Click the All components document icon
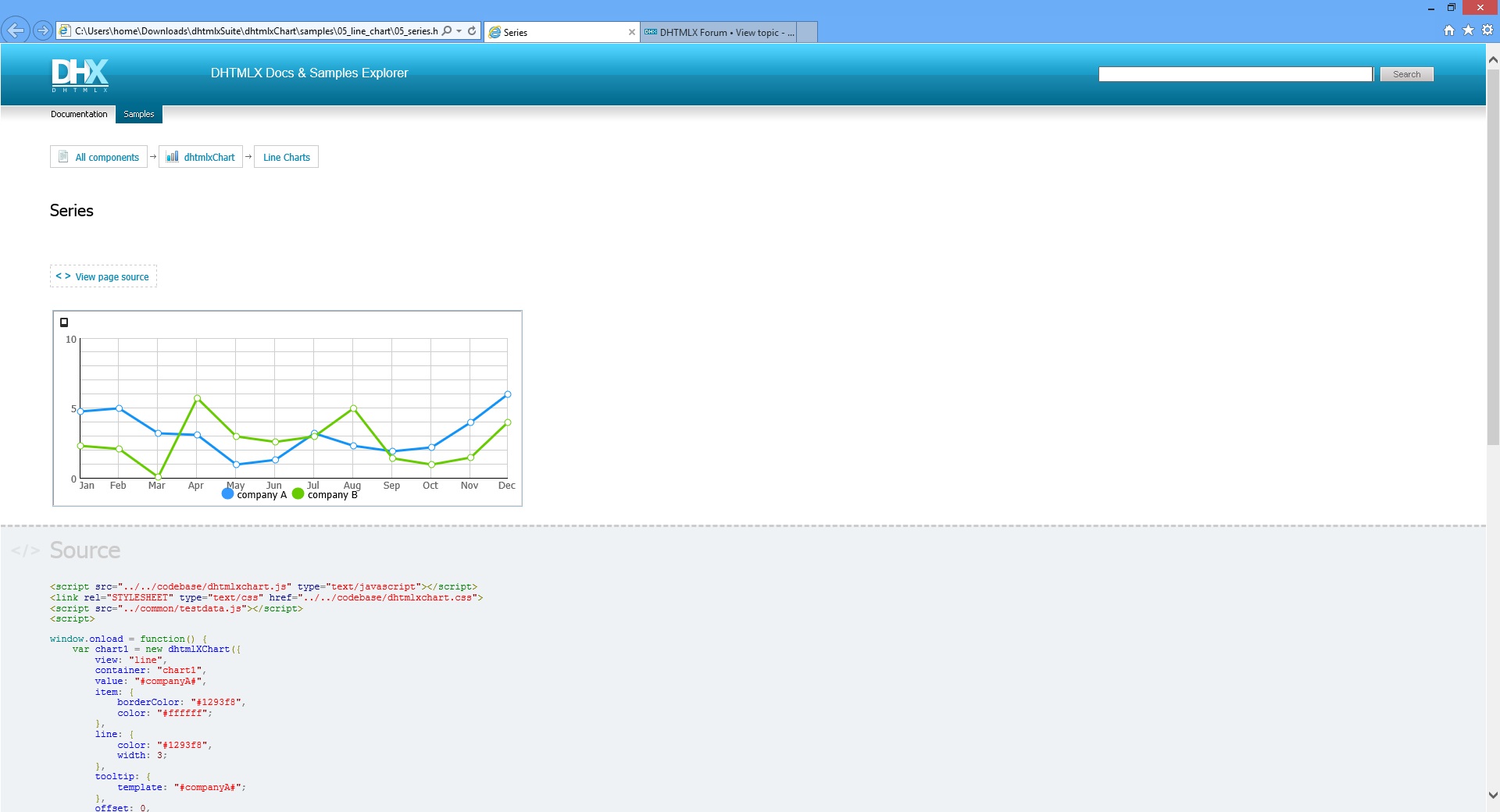 pos(63,156)
